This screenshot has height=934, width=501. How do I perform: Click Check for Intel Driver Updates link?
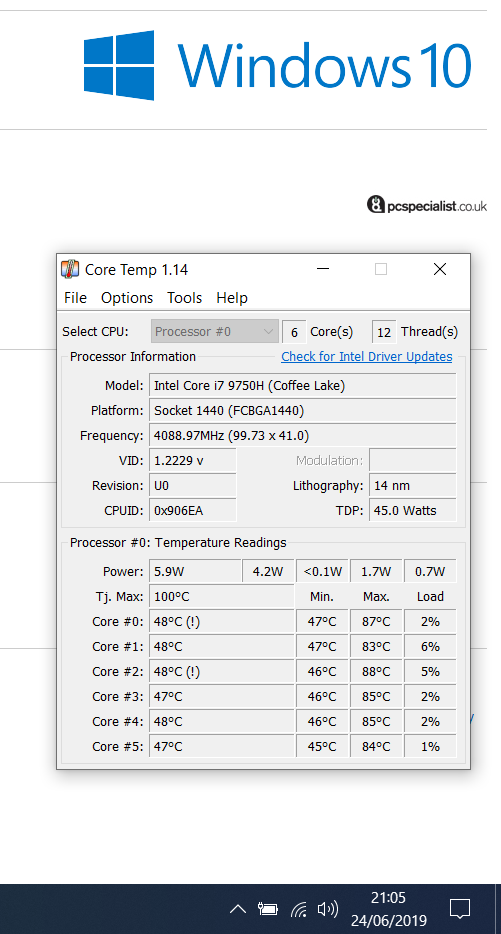point(366,357)
